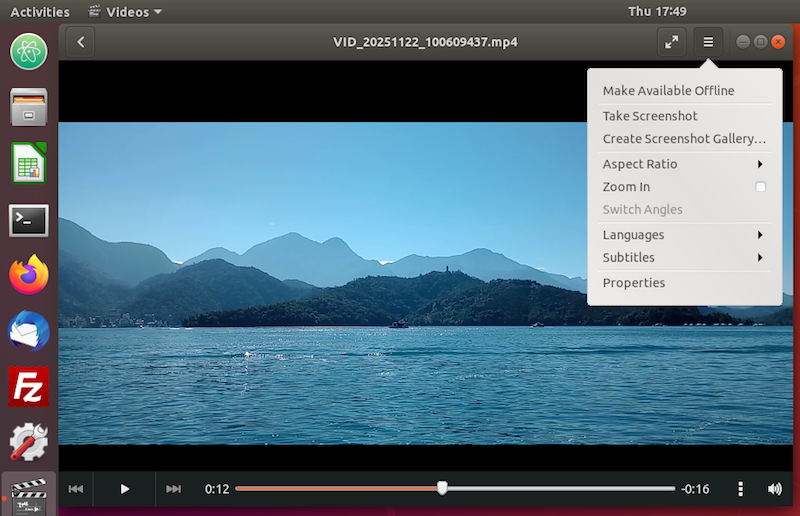
Task: Expand the Aspect Ratio submenu
Action: coord(685,164)
